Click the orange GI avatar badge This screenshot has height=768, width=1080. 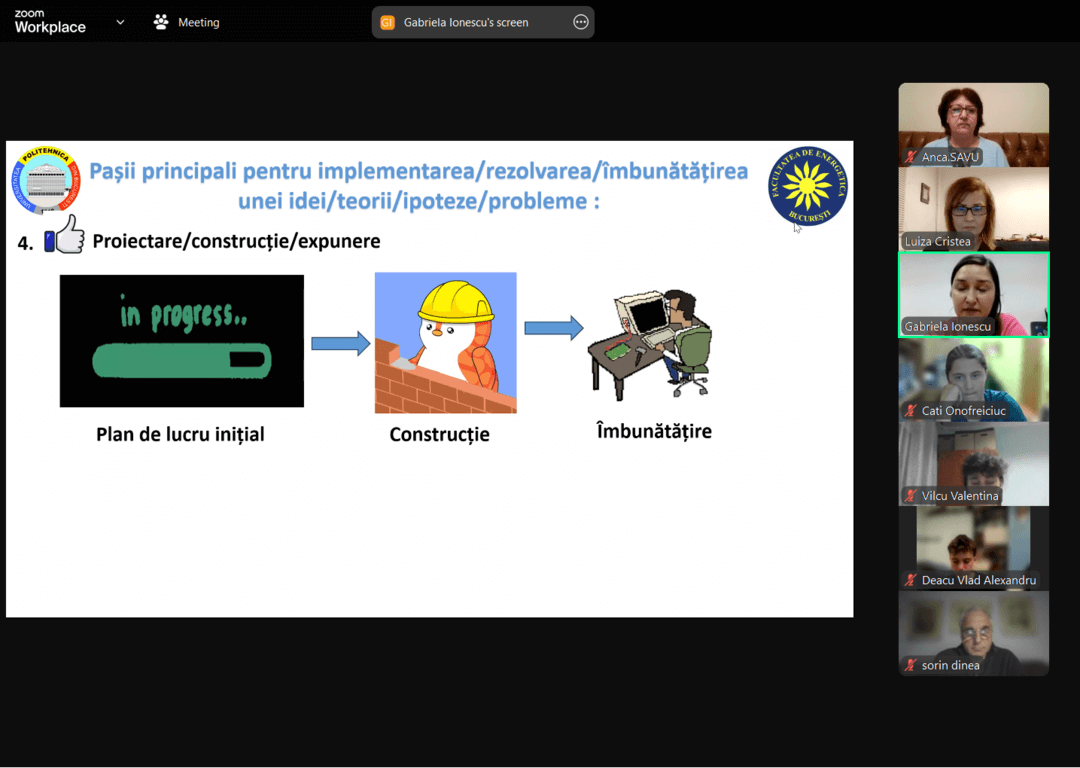click(x=388, y=22)
